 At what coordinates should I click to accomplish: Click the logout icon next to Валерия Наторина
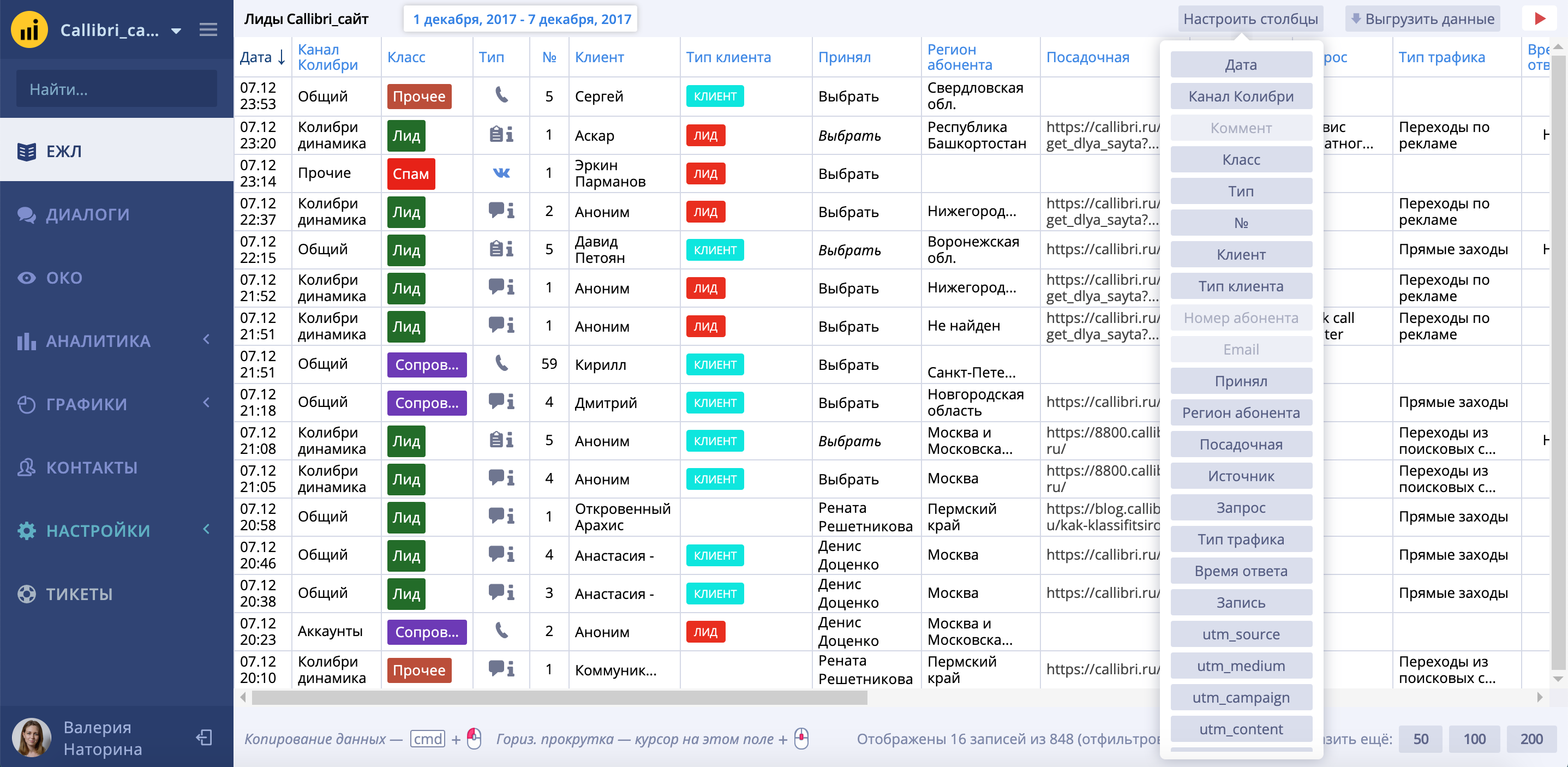204,738
